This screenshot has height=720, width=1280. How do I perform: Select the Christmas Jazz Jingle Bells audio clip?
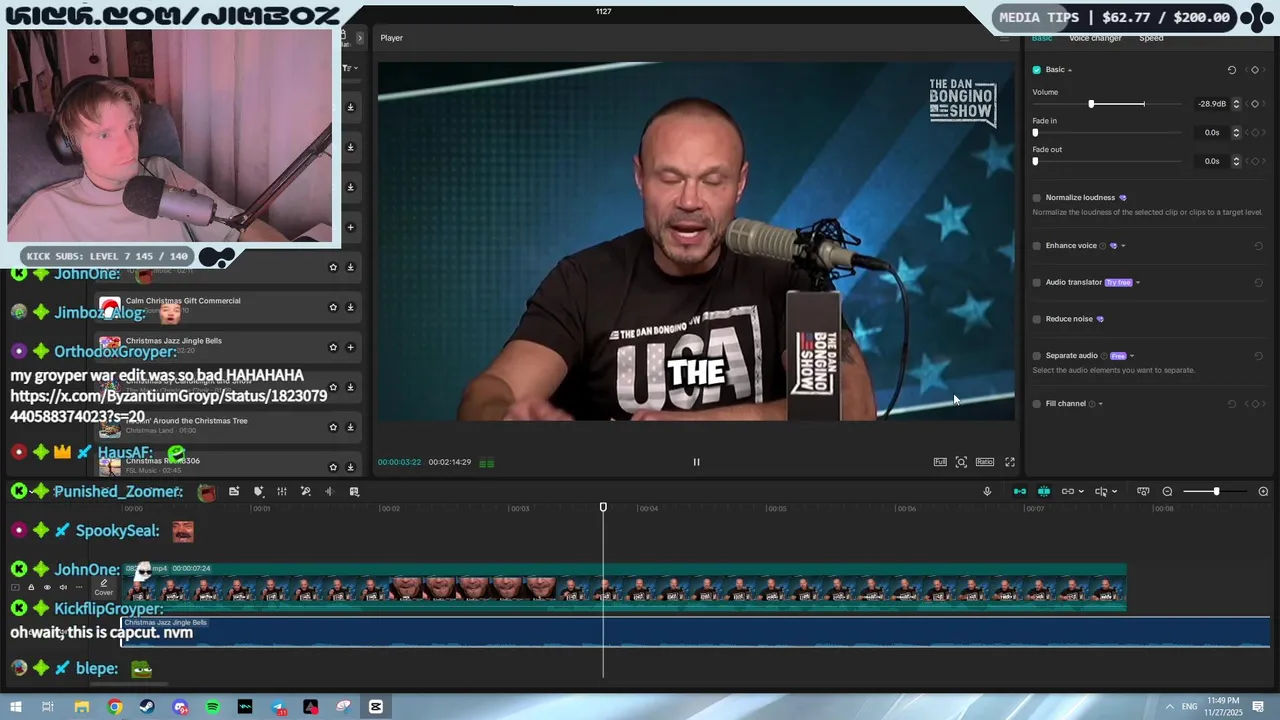pyautogui.click(x=695, y=632)
